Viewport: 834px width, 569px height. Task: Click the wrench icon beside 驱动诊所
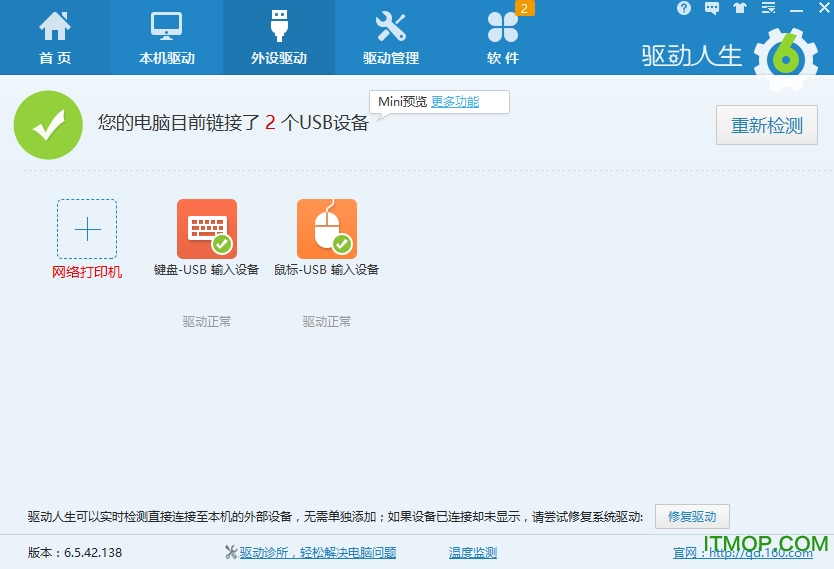231,553
